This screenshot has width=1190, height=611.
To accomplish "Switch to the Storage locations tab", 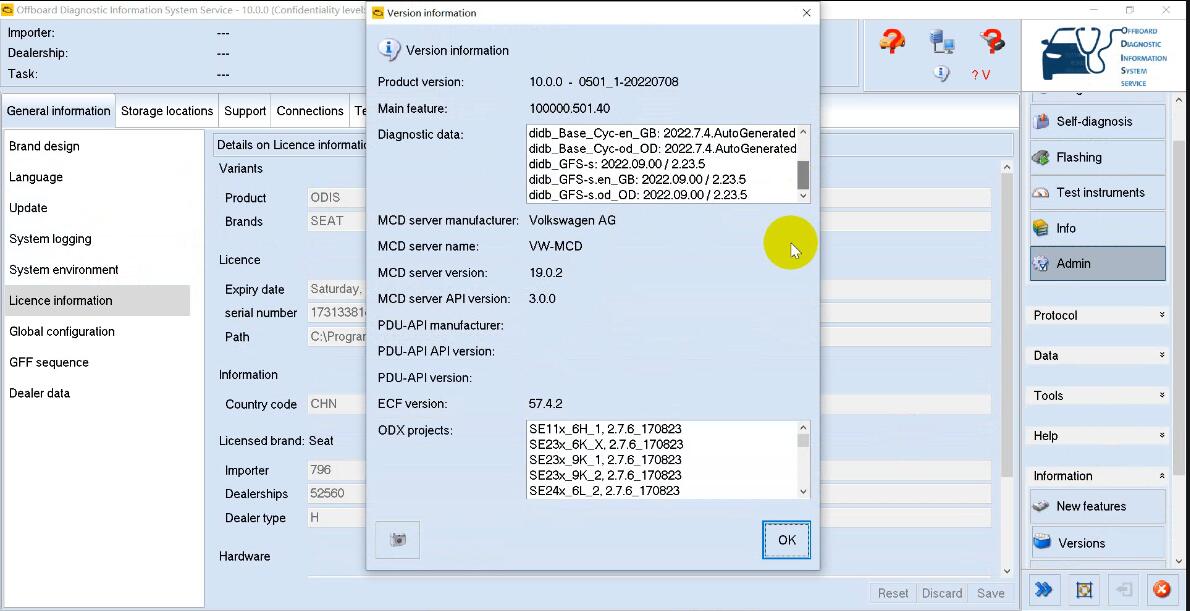I will 167,111.
